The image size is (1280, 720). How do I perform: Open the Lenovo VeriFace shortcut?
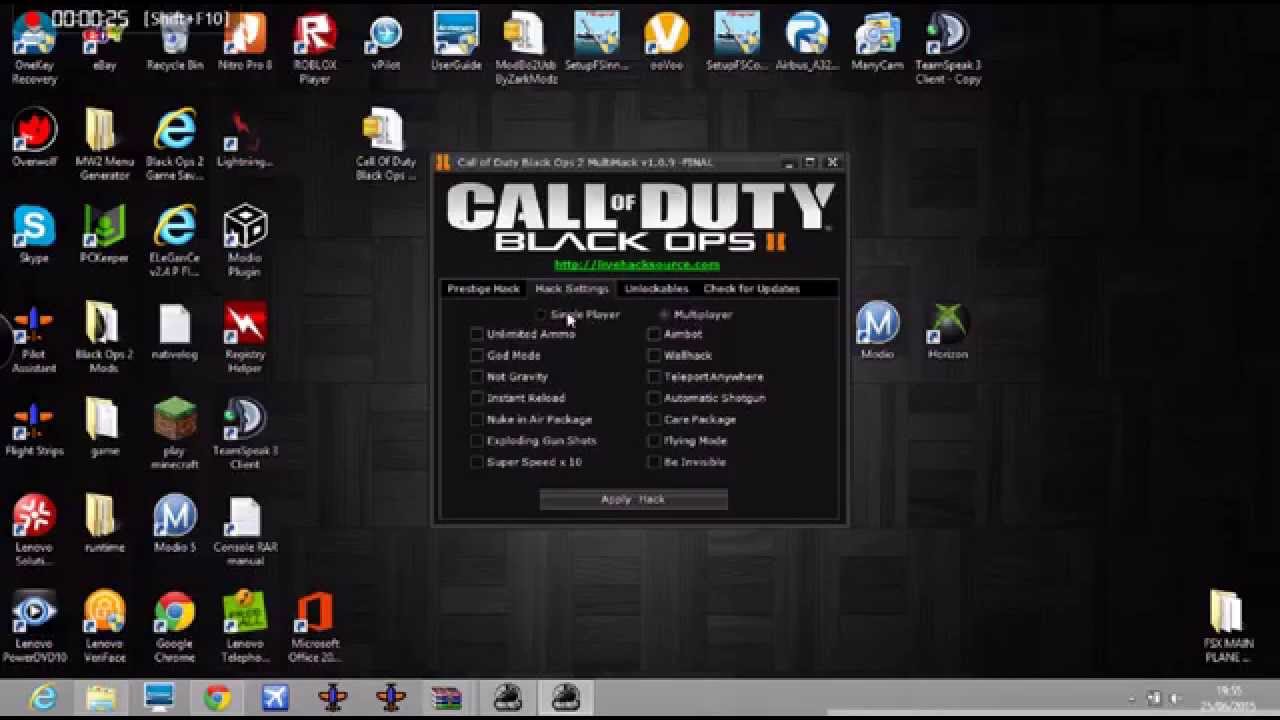(x=104, y=627)
